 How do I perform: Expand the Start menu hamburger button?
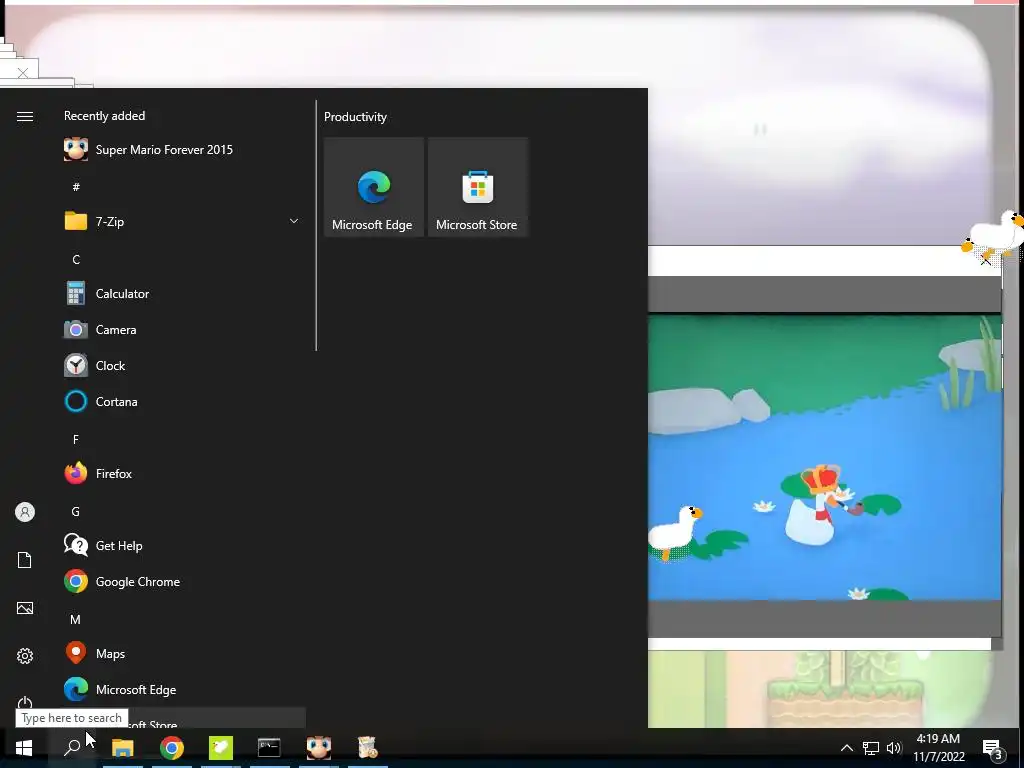tap(25, 116)
